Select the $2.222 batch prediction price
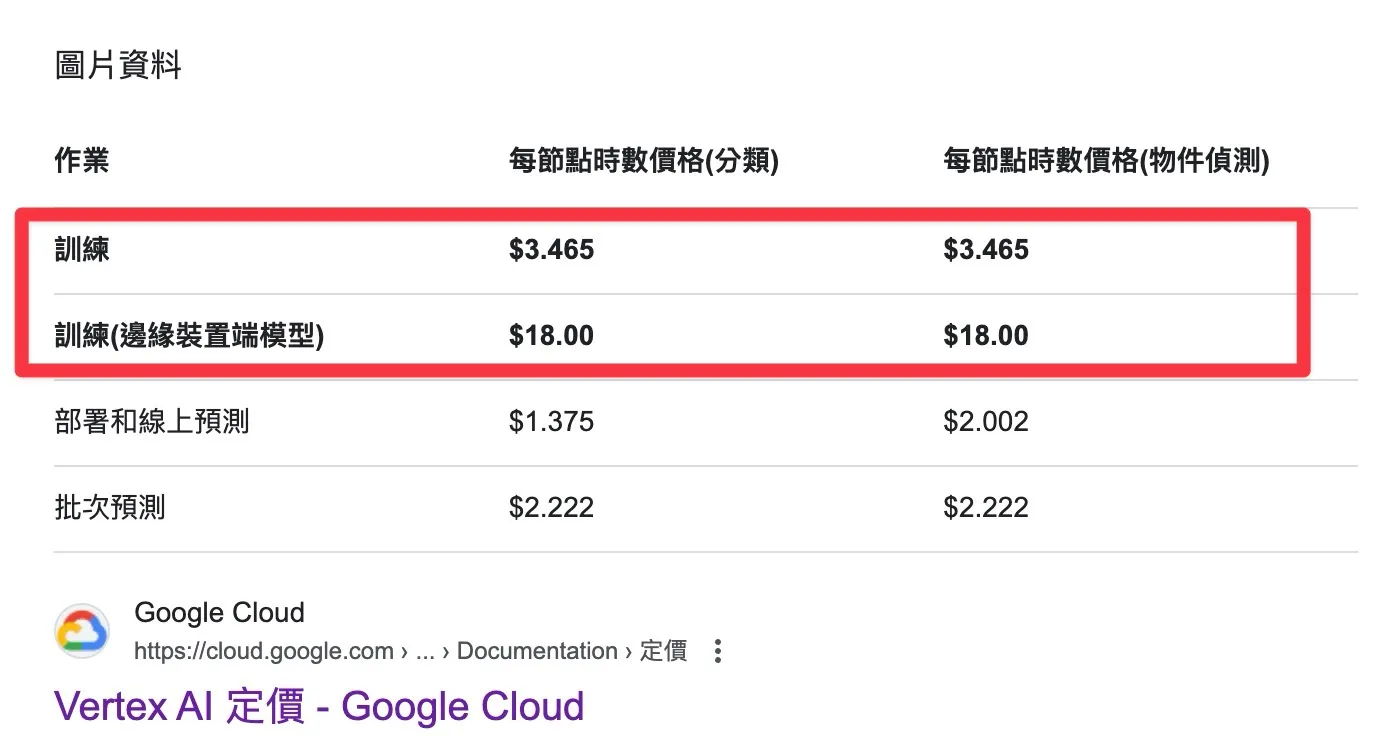The width and height of the screenshot is (1394, 736). pyautogui.click(x=551, y=507)
